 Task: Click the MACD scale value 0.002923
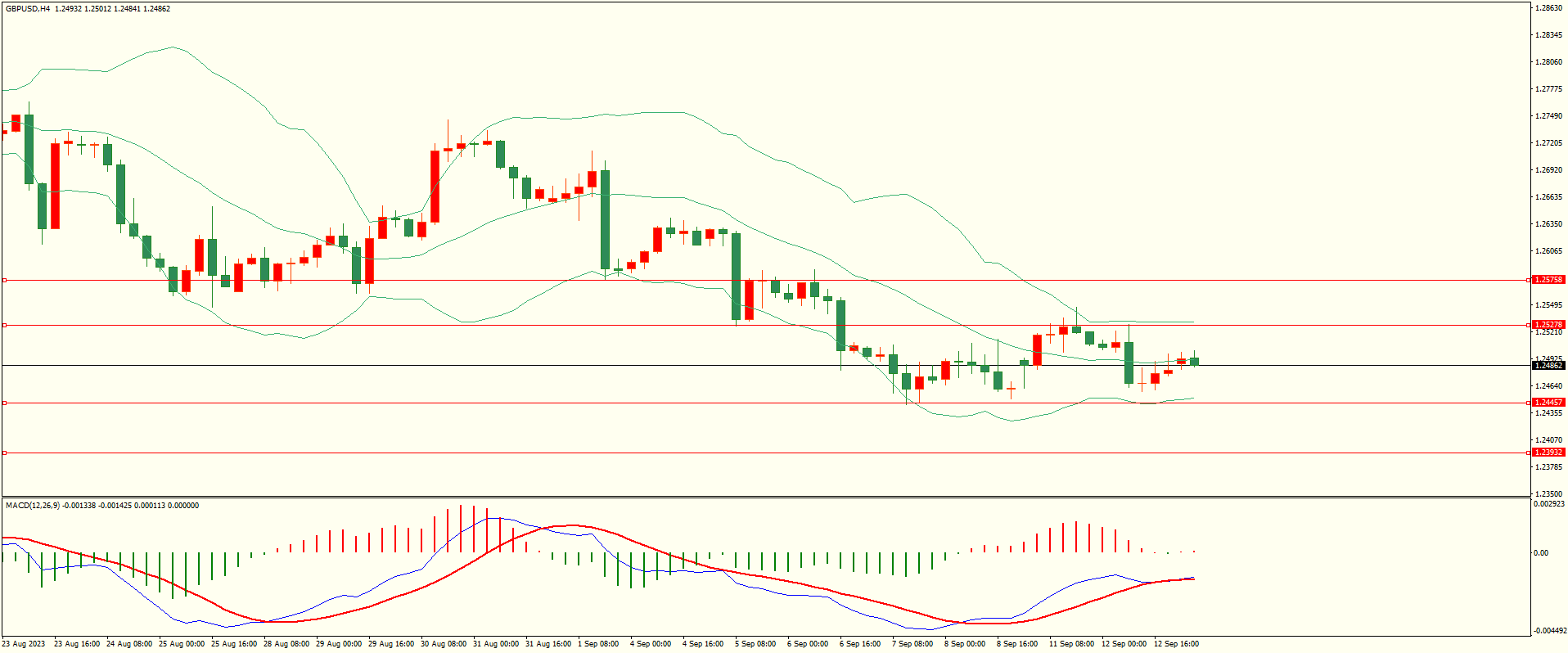[1548, 505]
